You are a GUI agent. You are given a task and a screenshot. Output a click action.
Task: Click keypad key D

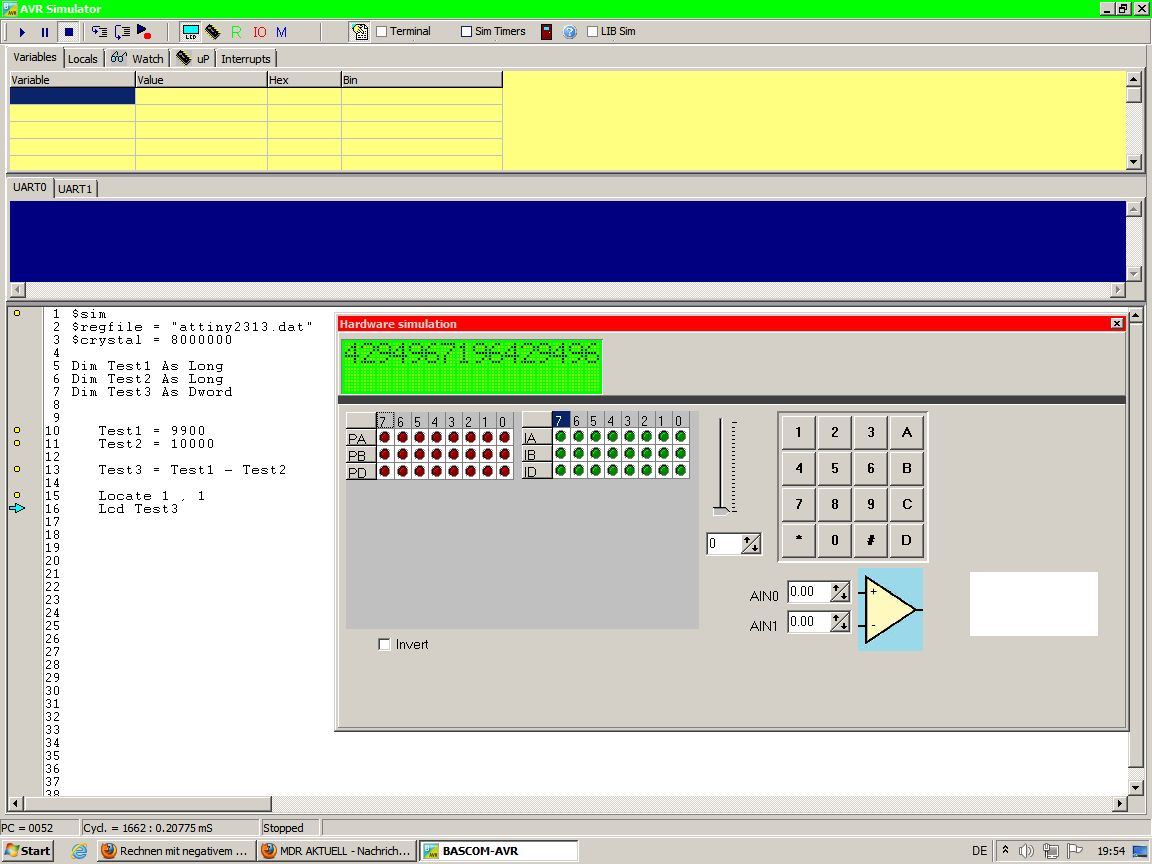pos(907,540)
